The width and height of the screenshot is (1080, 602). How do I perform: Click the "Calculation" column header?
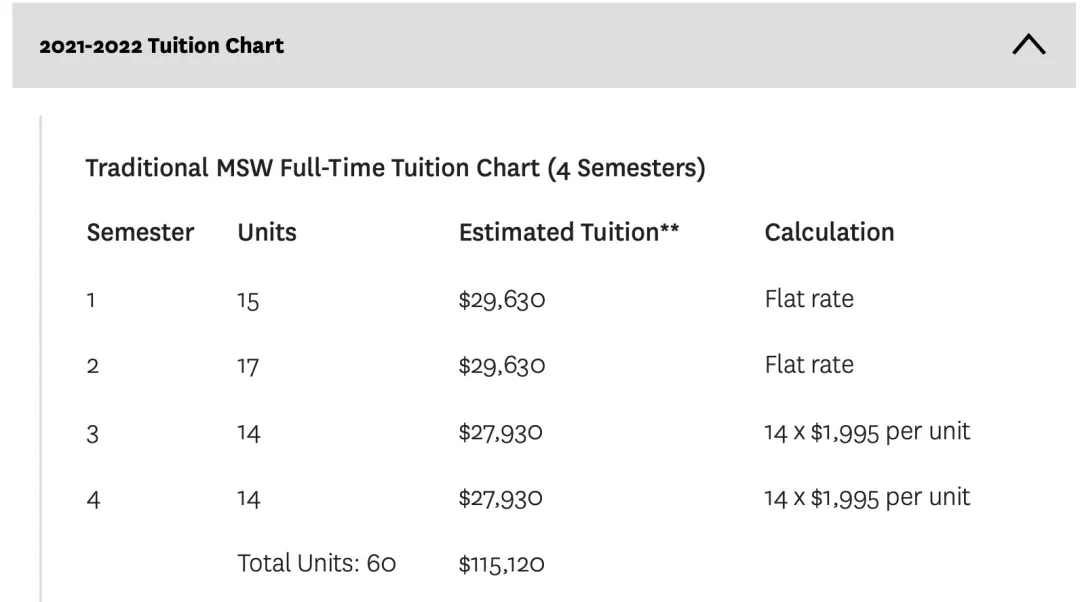click(829, 233)
